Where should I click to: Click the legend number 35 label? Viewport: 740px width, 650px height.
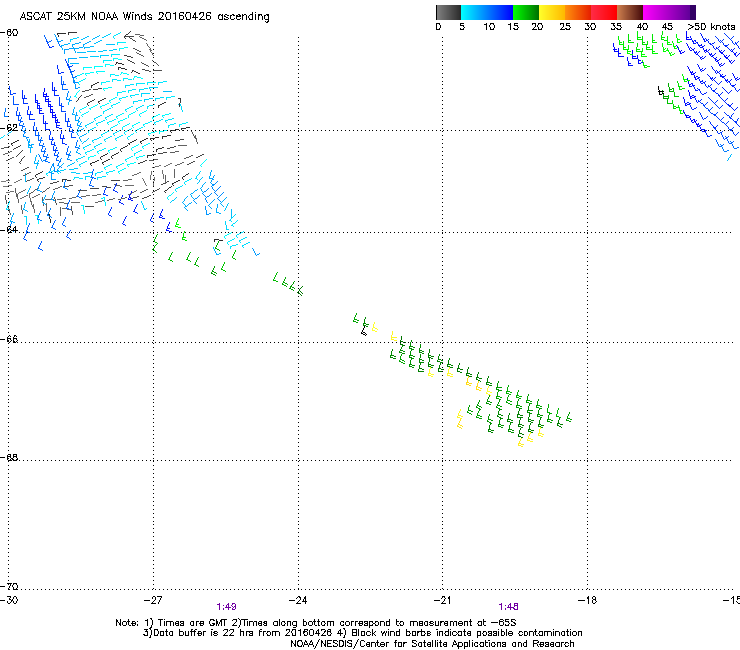click(616, 27)
